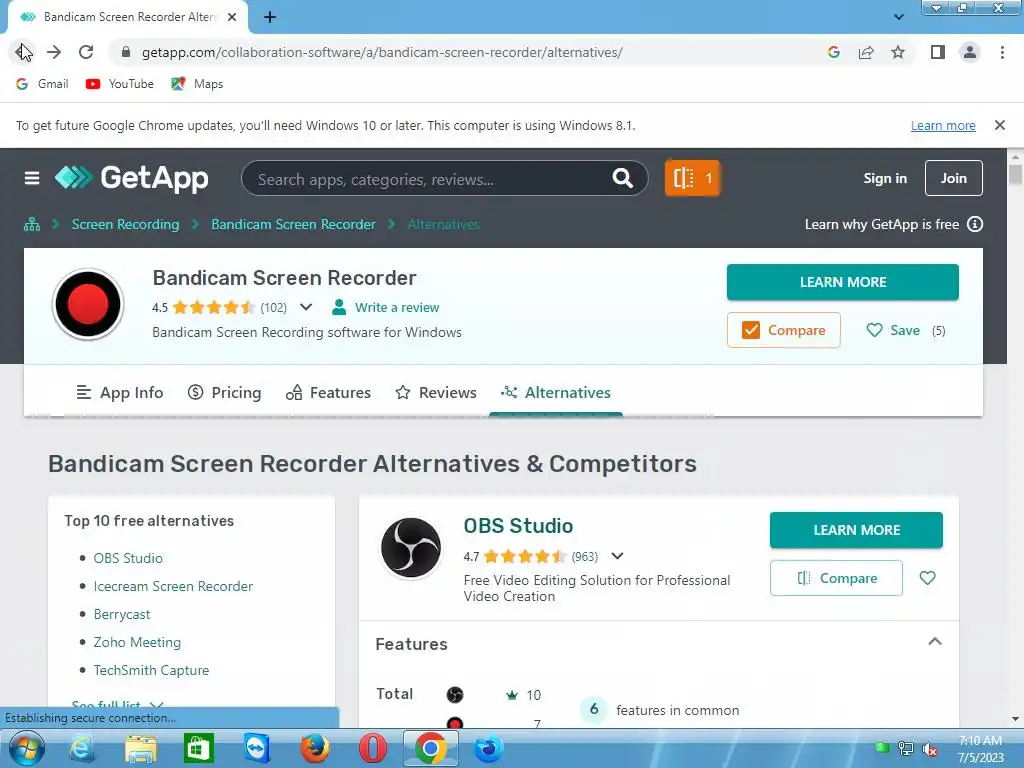Open Pricing tab
The image size is (1024, 768).
(225, 392)
